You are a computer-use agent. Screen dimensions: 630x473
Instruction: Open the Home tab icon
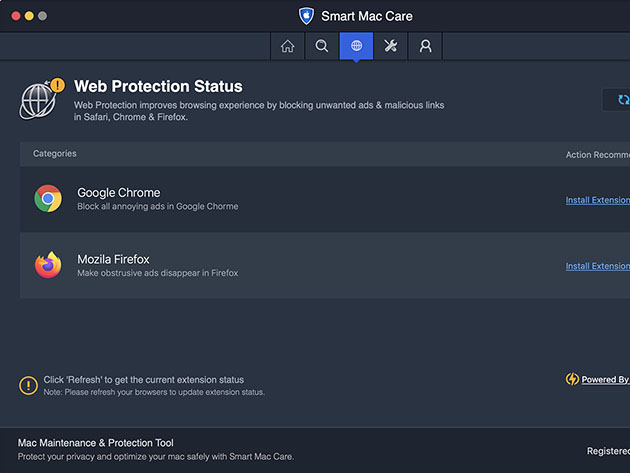(288, 46)
